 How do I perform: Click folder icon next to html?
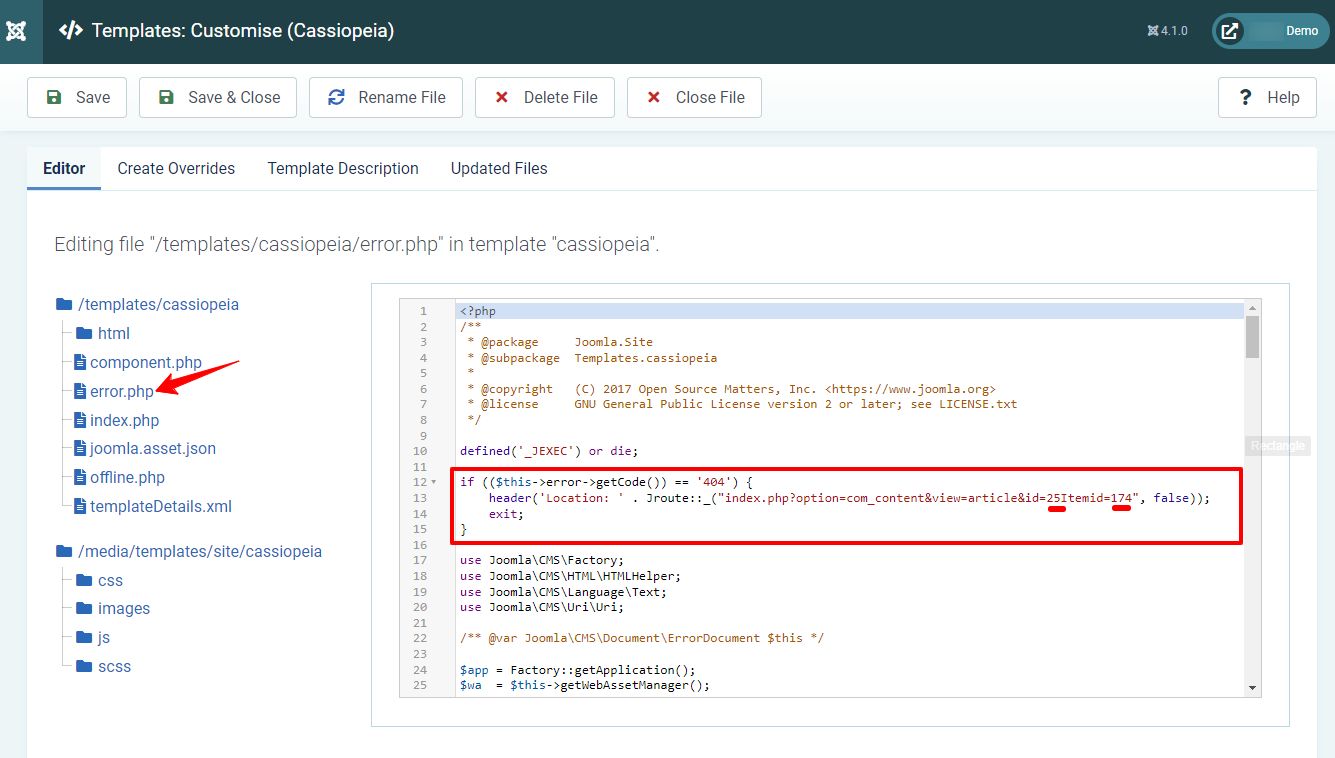[84, 333]
